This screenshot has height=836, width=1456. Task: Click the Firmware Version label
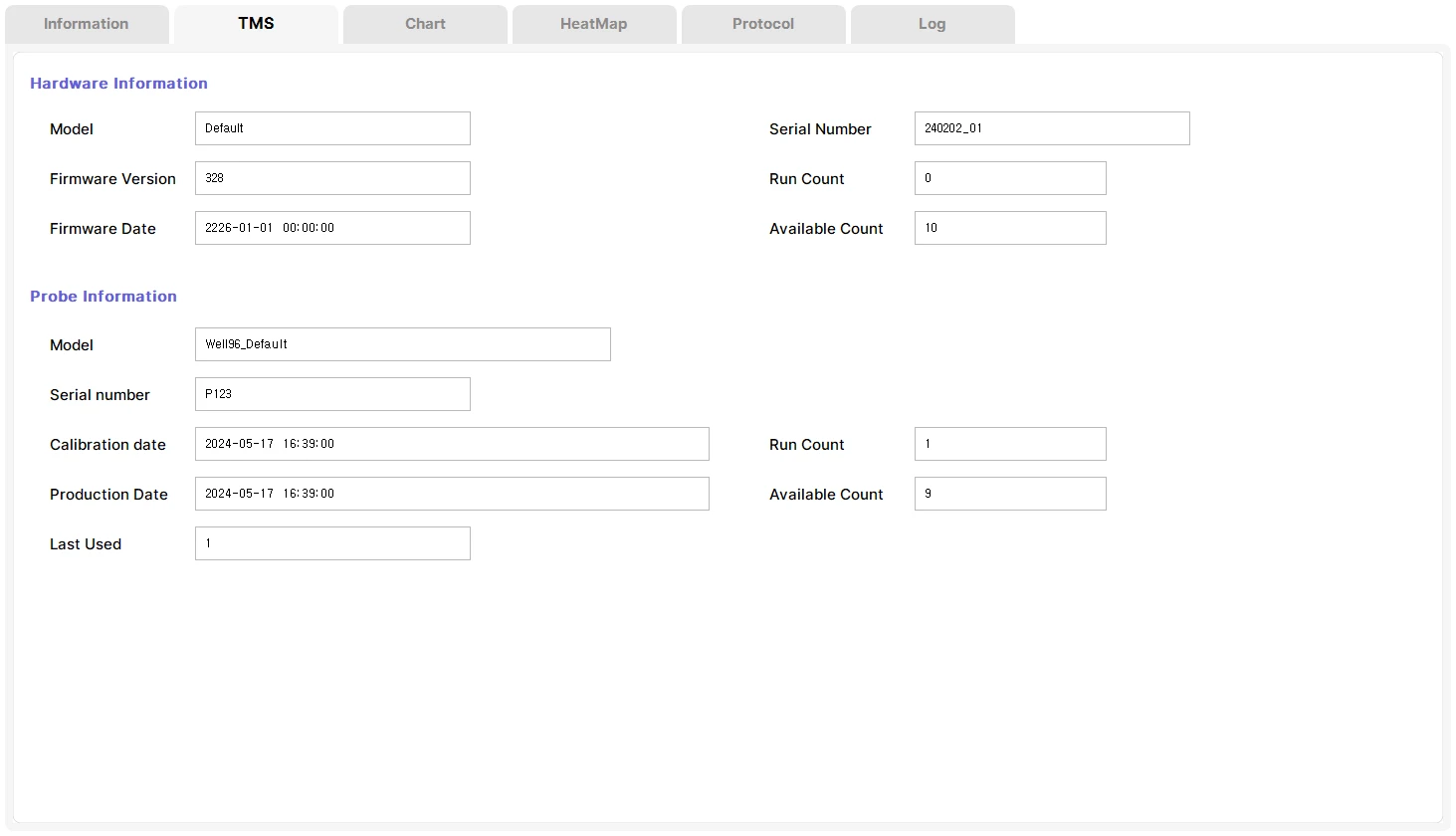pyautogui.click(x=112, y=179)
